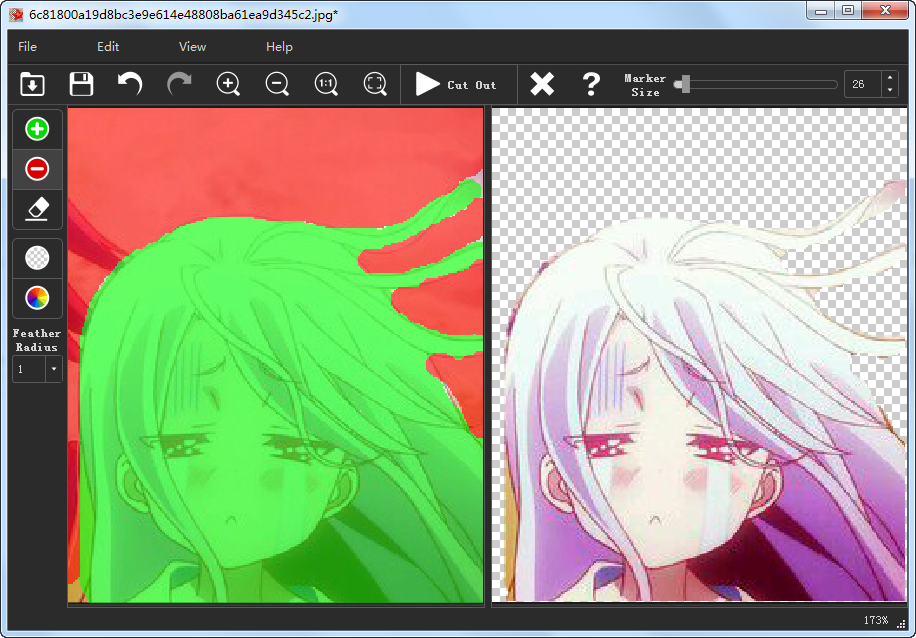This screenshot has width=916, height=638.
Task: Zoom in with the plus magnifier
Action: (228, 84)
